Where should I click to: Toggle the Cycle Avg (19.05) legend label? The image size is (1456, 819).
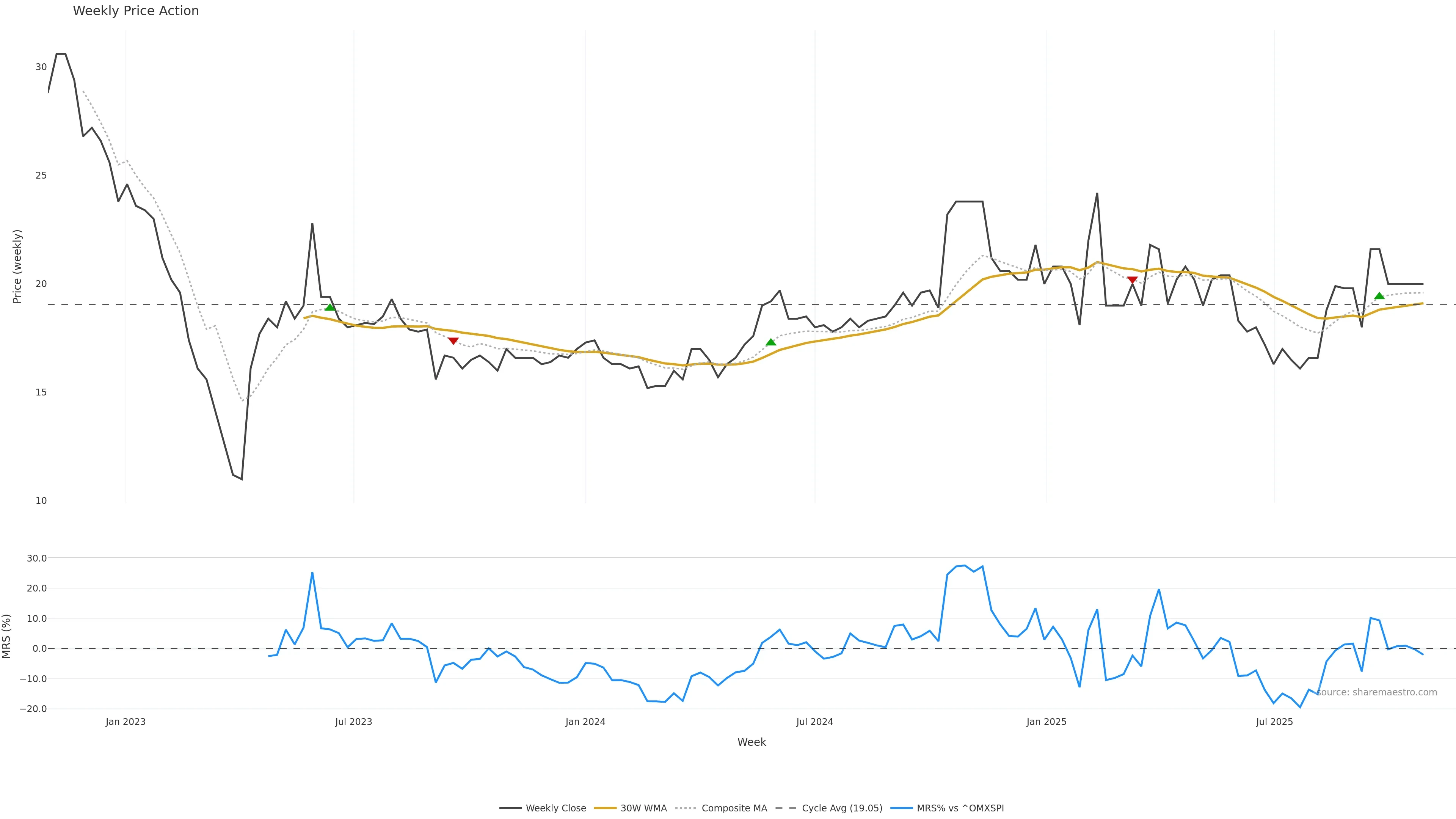tap(842, 808)
